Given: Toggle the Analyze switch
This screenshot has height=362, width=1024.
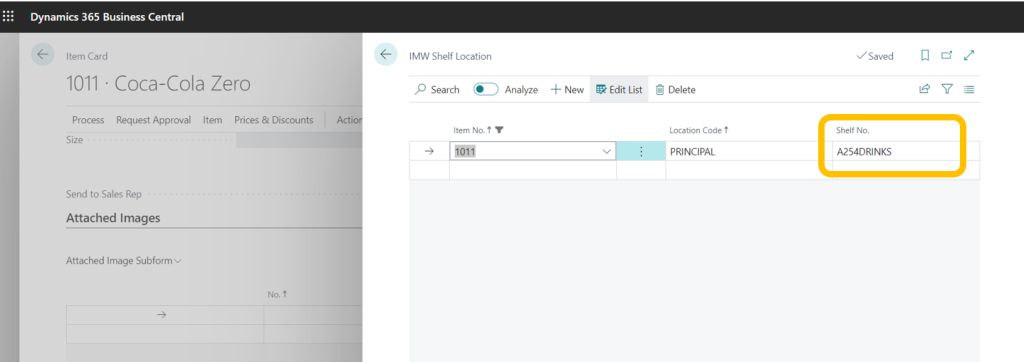Looking at the screenshot, I should (486, 90).
